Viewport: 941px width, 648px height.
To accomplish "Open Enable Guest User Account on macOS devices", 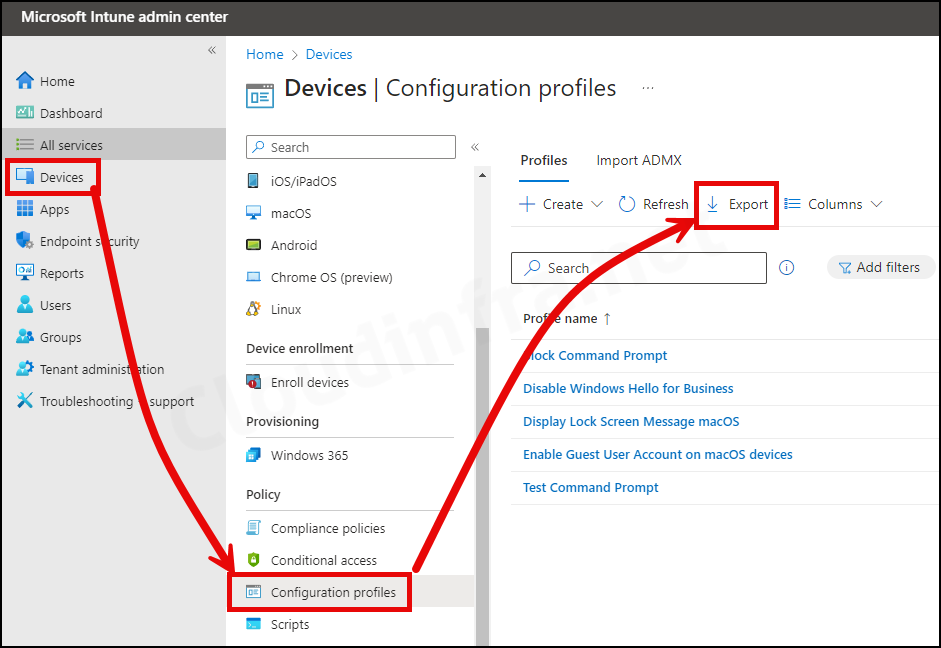I will click(657, 454).
